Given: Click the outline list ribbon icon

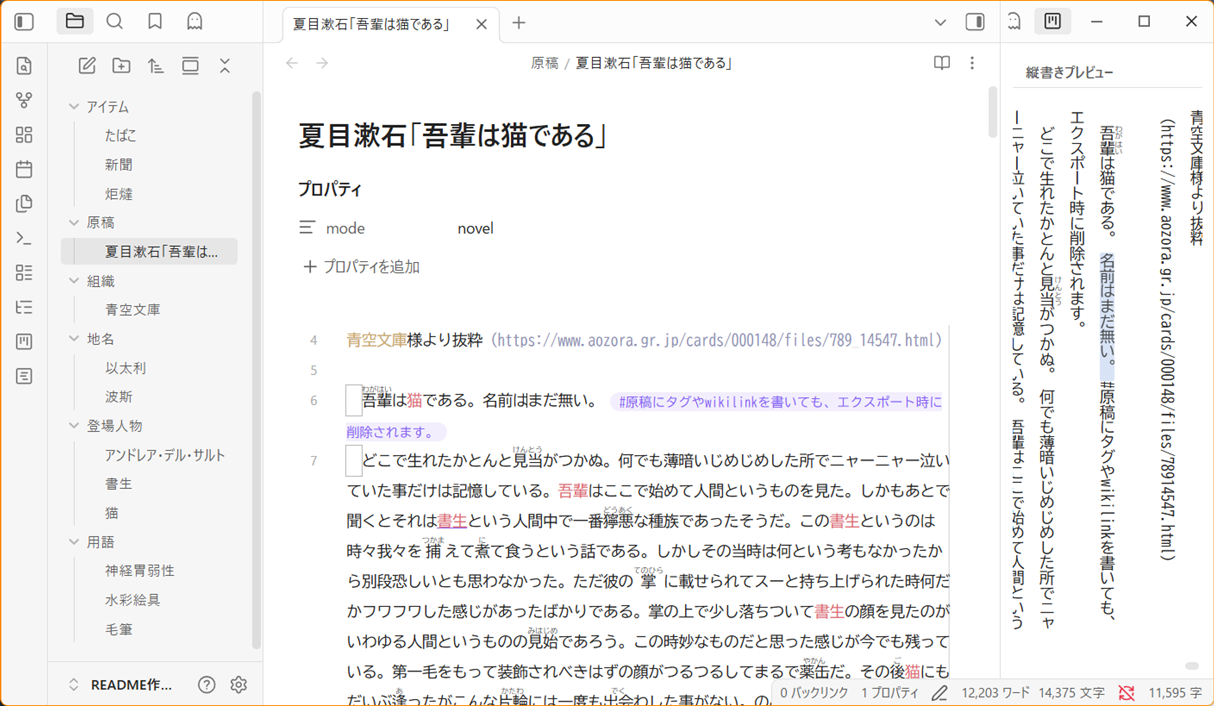Looking at the screenshot, I should (24, 307).
